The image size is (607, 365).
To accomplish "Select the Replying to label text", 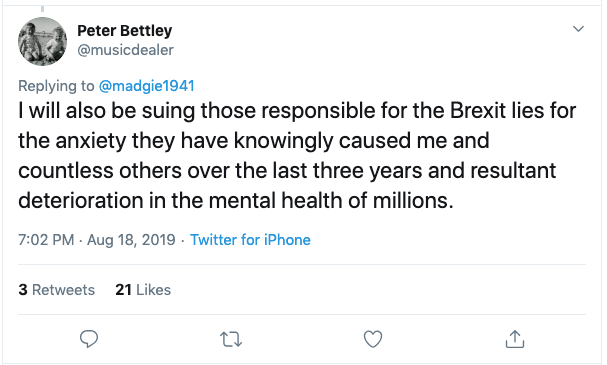I will [56, 86].
